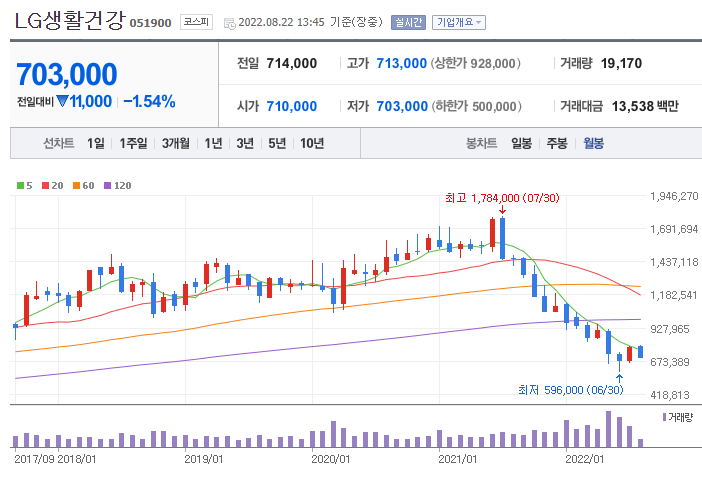
Task: Select the 1주일 line chart tab
Action: pyautogui.click(x=133, y=143)
